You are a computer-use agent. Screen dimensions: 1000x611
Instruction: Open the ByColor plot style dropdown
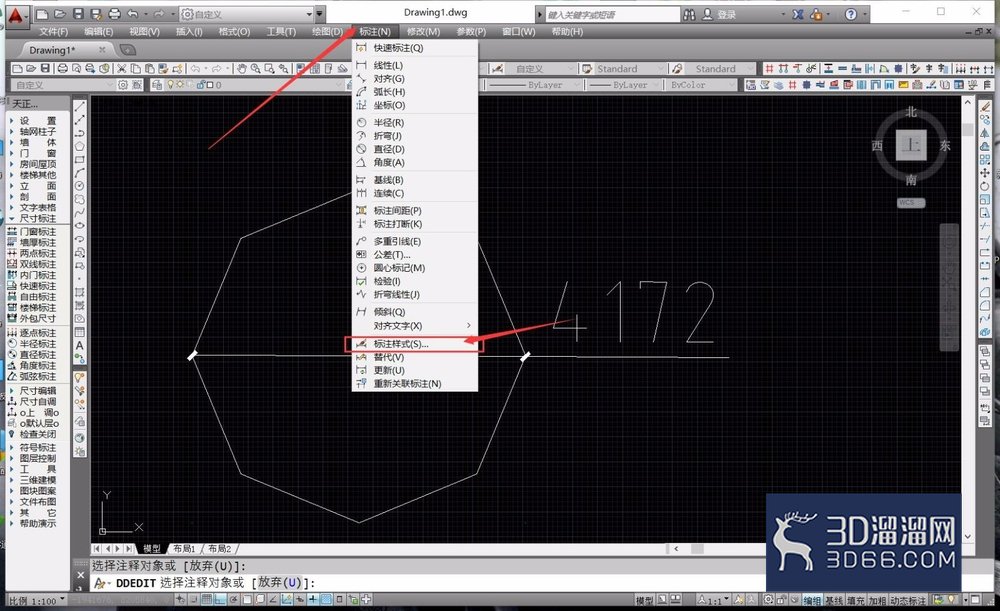coord(700,84)
